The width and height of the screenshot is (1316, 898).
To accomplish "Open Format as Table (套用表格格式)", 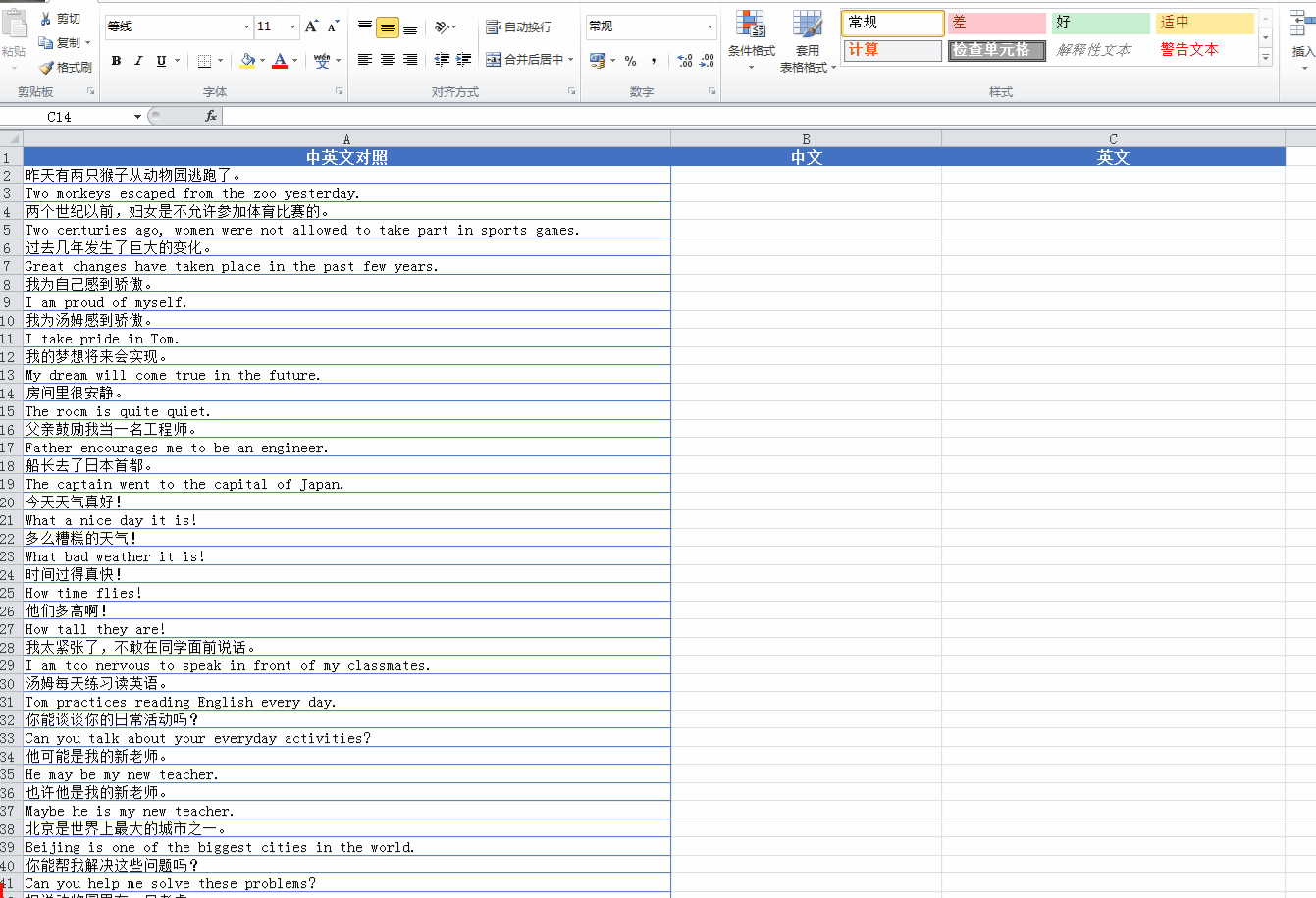I will click(808, 41).
